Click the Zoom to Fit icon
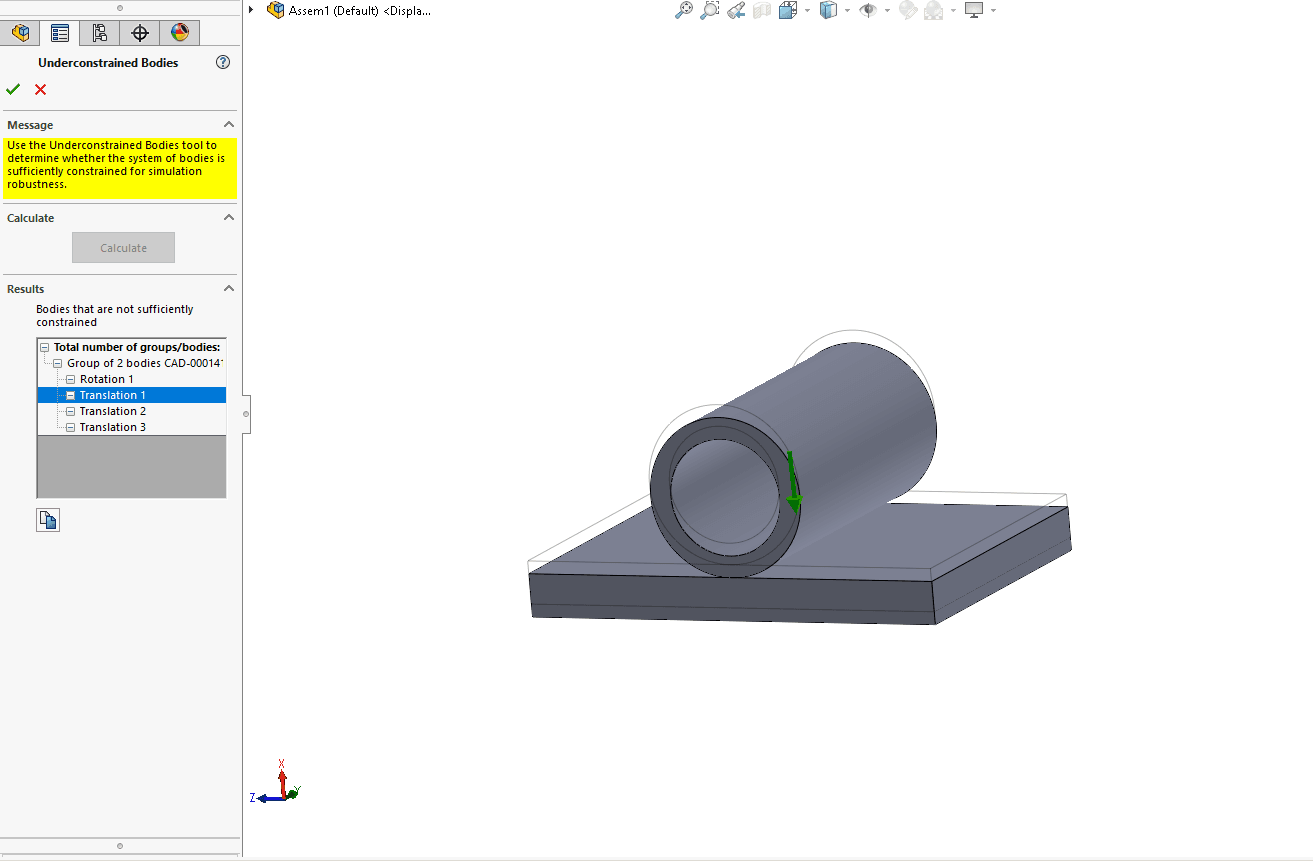 (684, 10)
